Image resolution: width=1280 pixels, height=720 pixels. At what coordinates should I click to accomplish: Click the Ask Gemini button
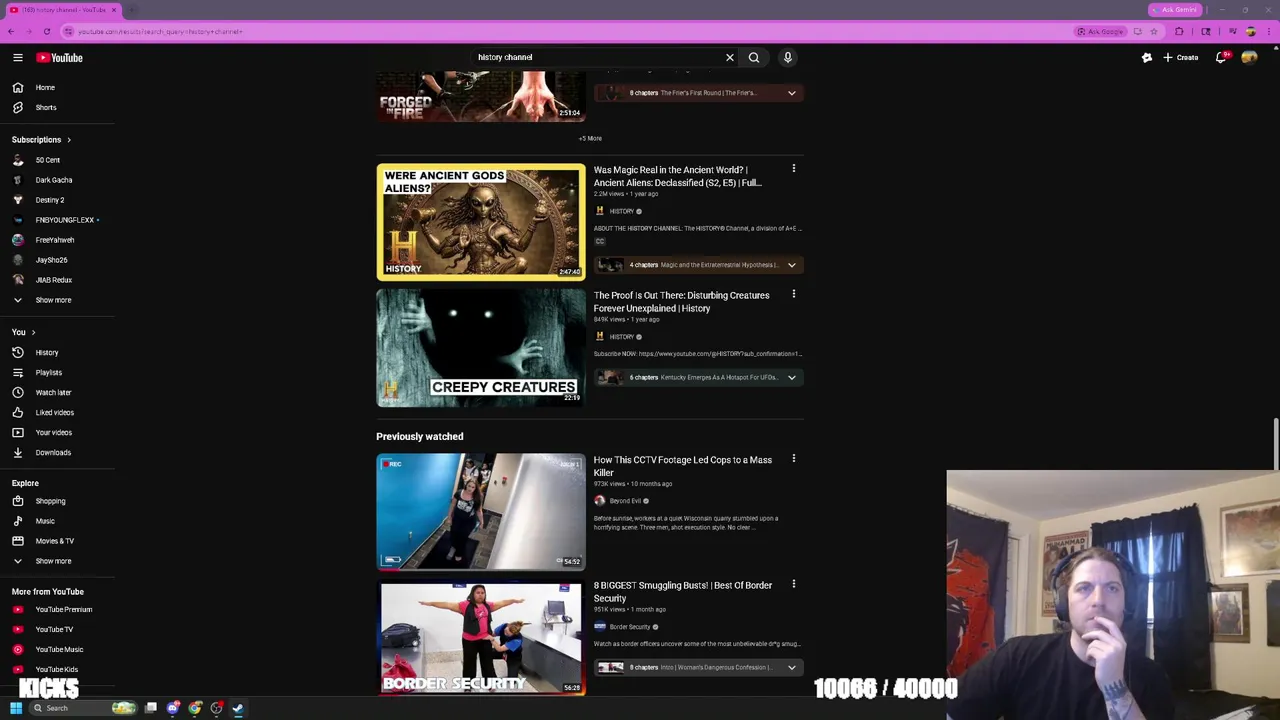pyautogui.click(x=1174, y=10)
